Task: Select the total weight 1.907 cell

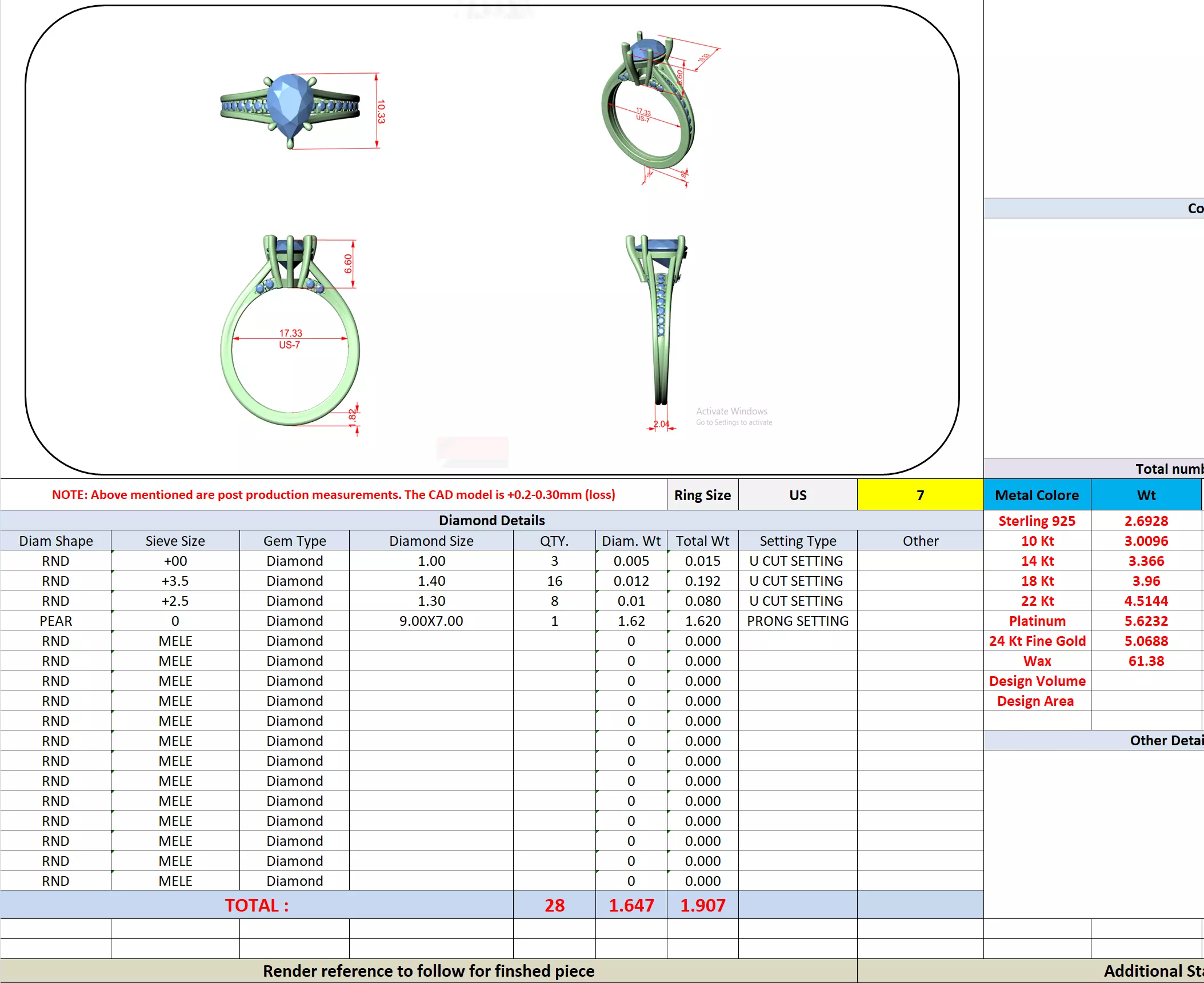Action: (x=702, y=905)
